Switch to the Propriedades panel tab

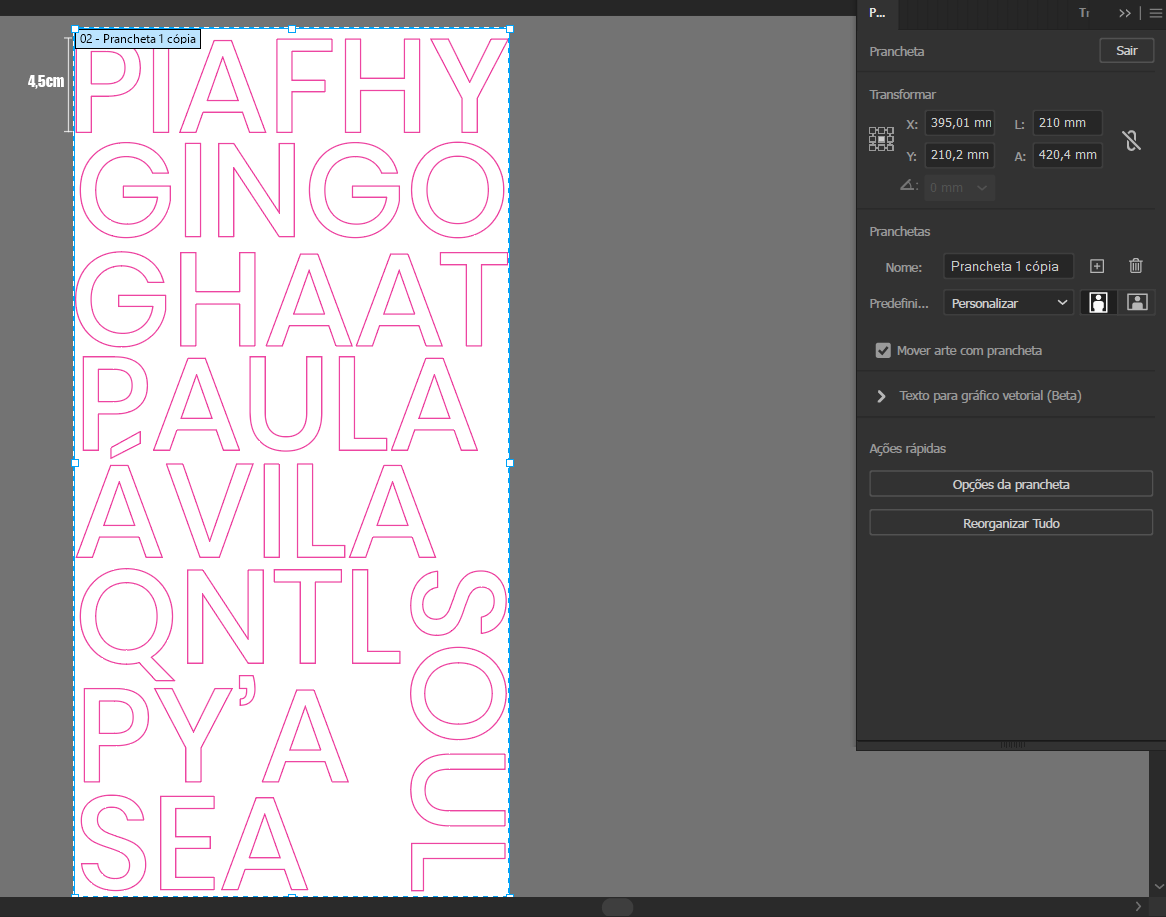tap(877, 13)
